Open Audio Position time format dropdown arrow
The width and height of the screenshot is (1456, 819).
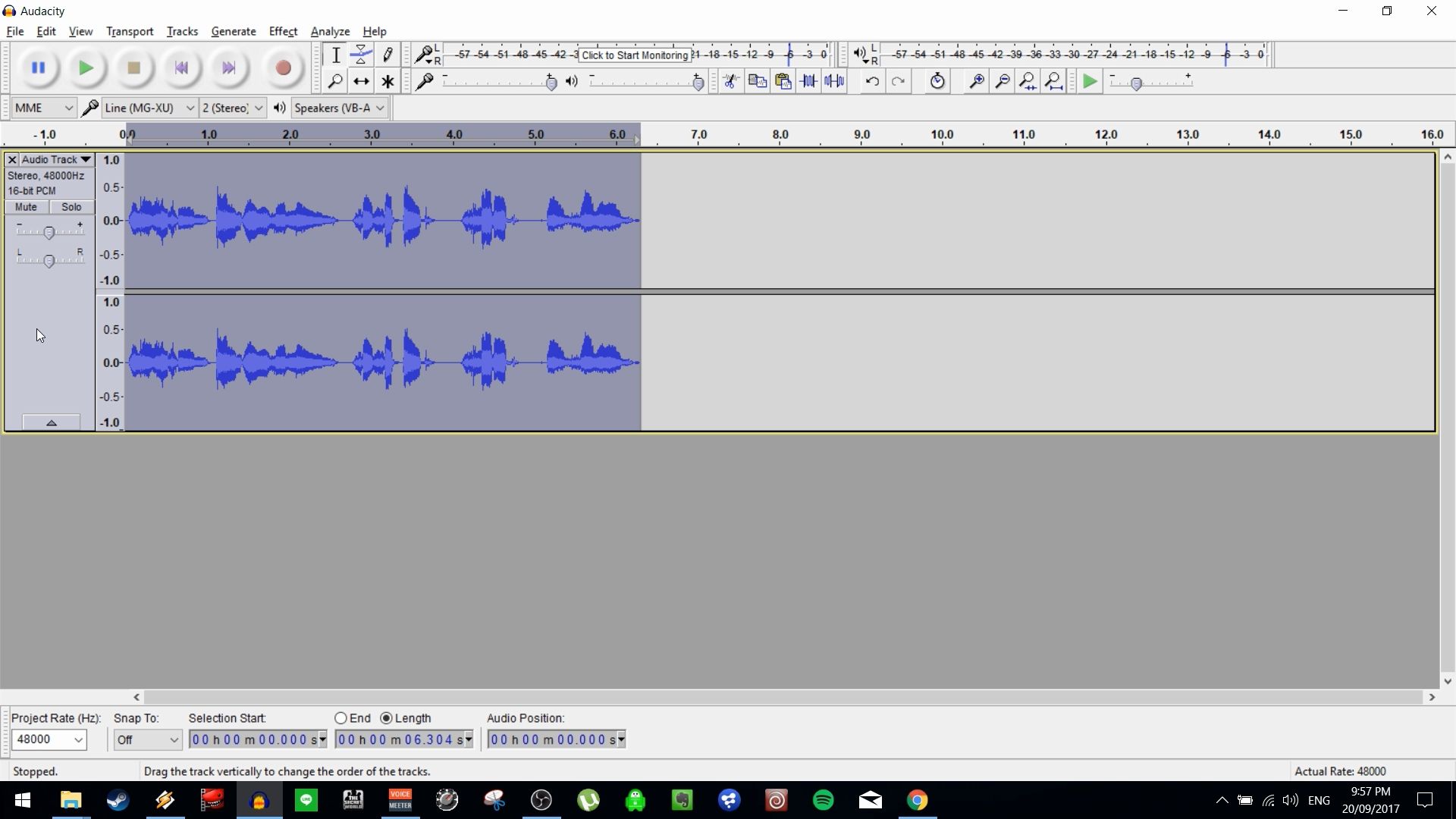pos(622,739)
